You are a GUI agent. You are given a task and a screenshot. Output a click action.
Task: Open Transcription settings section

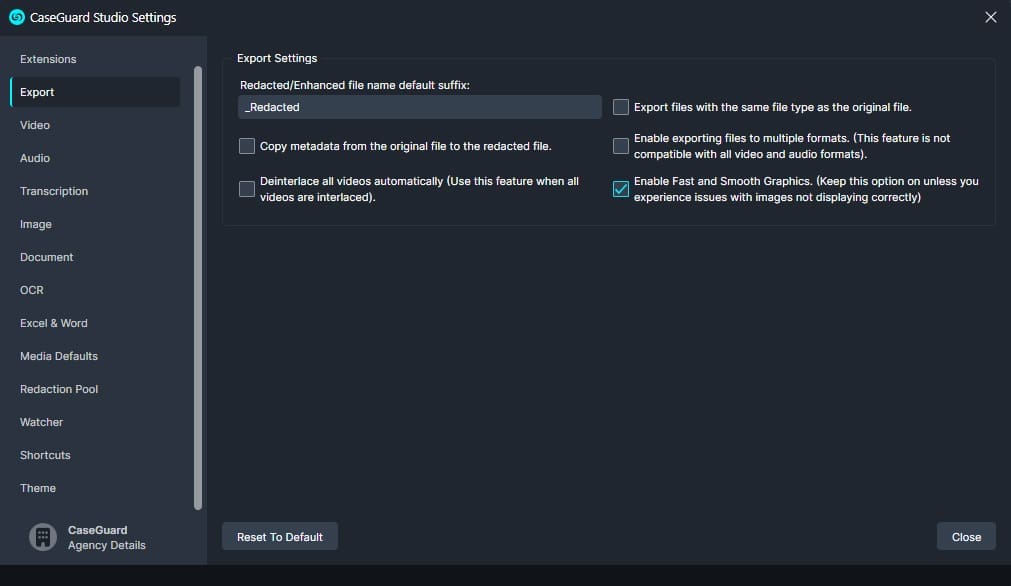tap(54, 191)
